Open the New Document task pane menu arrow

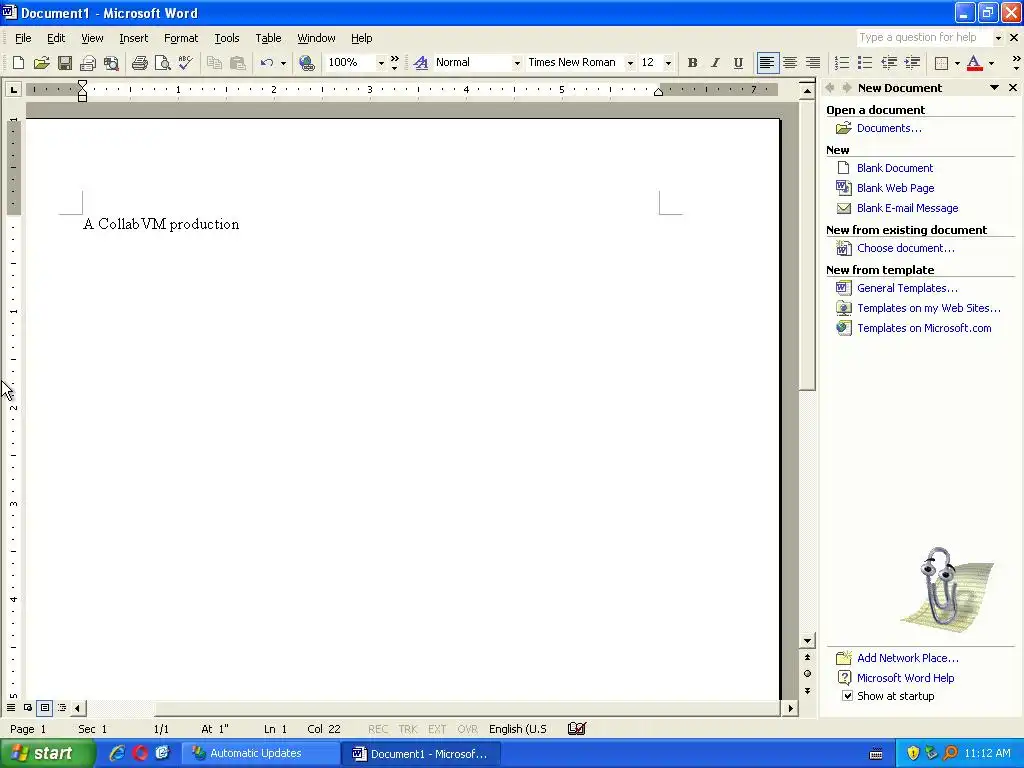tap(994, 88)
